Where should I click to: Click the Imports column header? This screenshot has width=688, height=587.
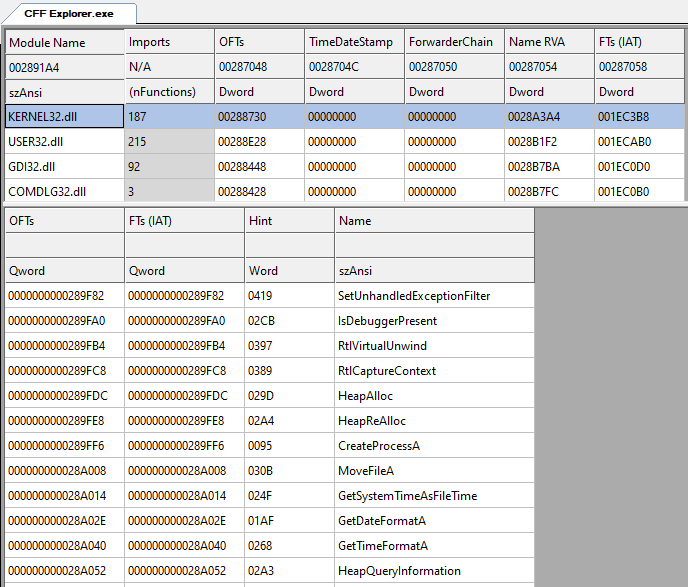[x=170, y=42]
